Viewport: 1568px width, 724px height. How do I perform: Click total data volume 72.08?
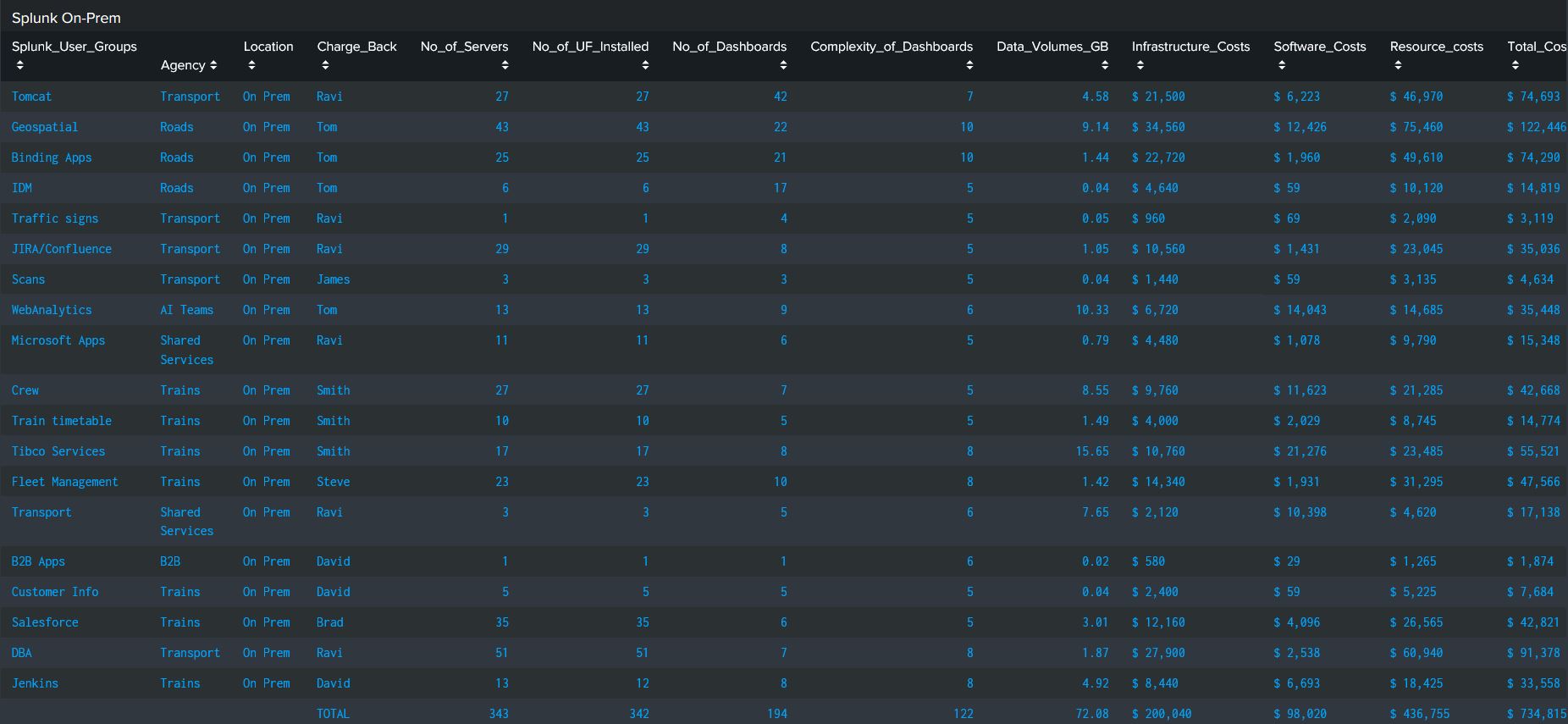1092,714
